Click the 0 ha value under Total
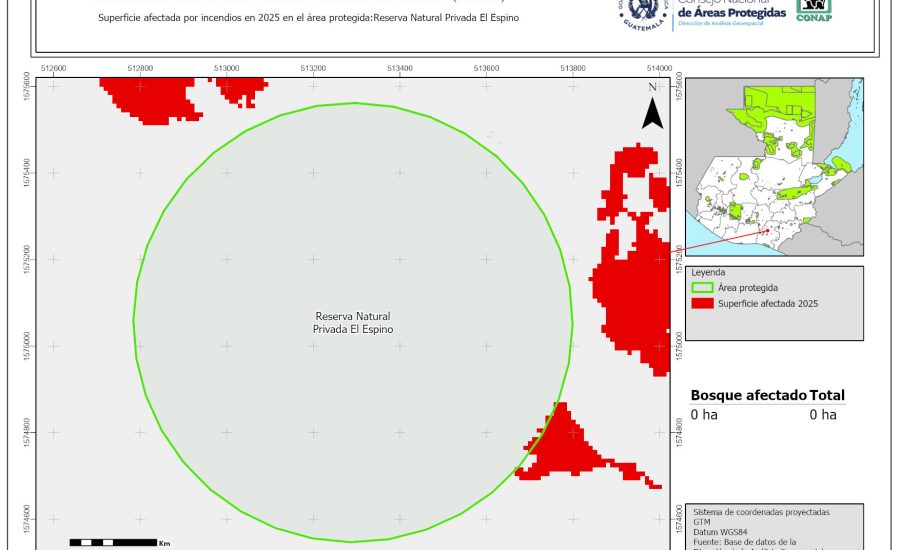Viewport: 900px width, 550px height. tap(822, 414)
